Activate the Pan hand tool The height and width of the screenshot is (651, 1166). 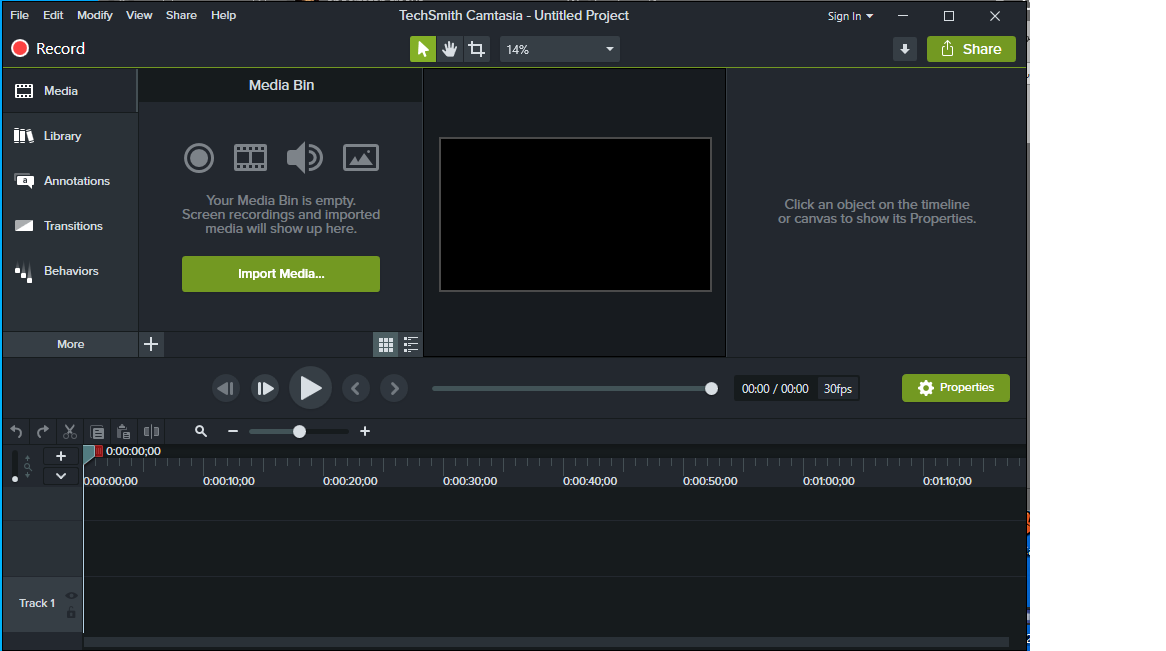pos(449,49)
